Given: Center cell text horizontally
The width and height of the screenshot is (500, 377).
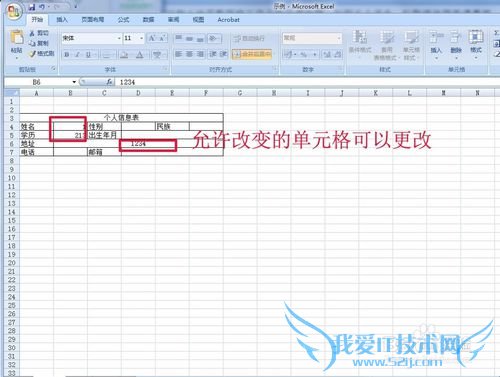Looking at the screenshot, I should tap(189, 54).
